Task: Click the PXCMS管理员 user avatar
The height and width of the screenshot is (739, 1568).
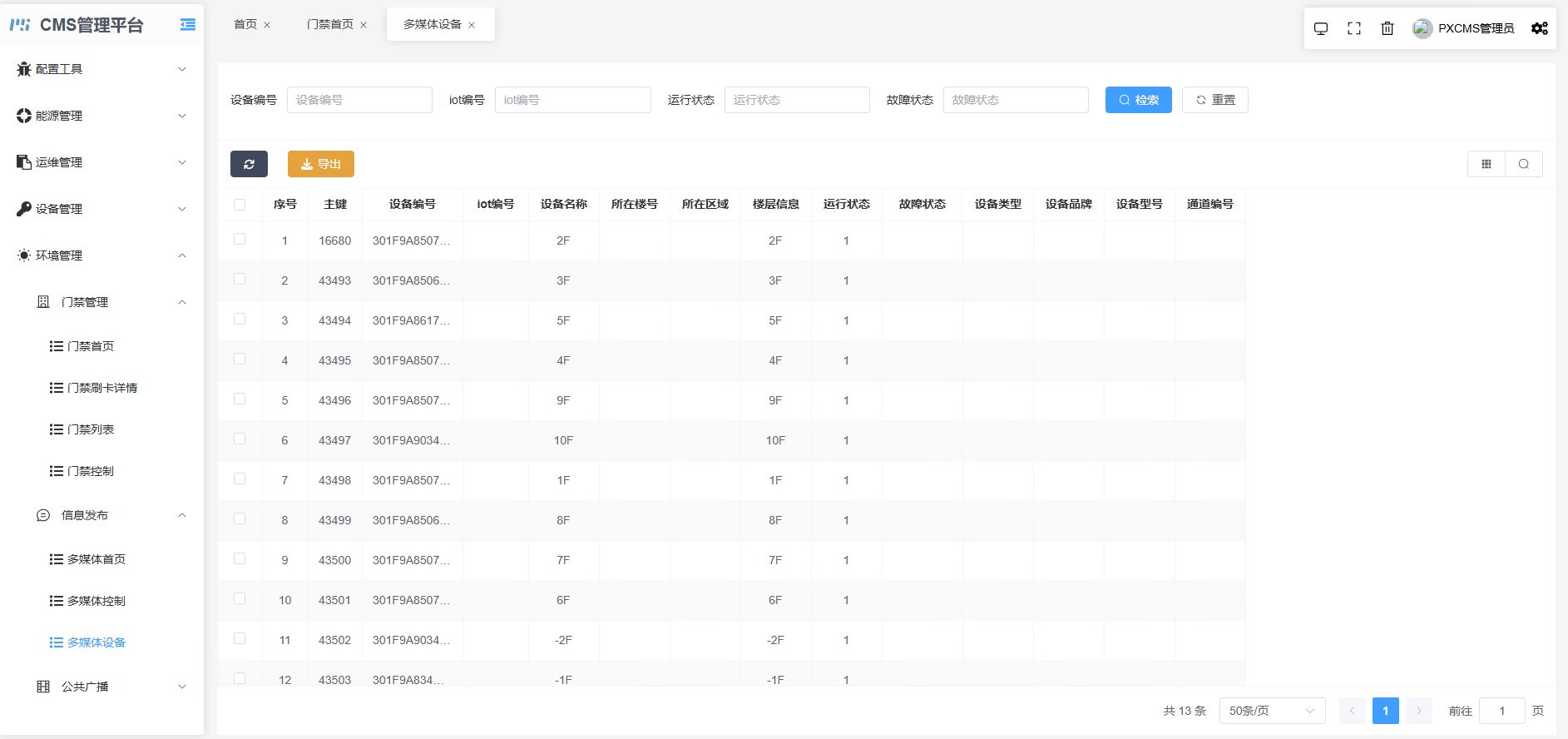Action: tap(1422, 28)
